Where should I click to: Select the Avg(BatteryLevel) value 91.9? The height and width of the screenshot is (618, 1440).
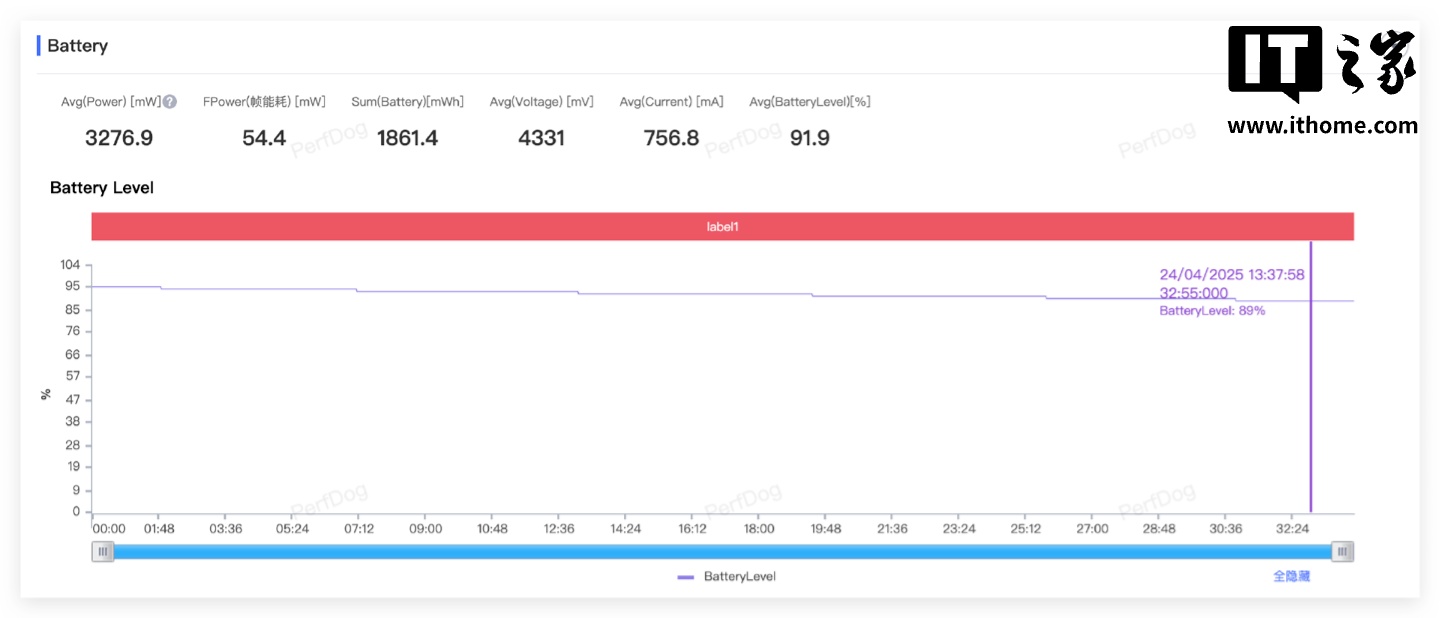[809, 138]
